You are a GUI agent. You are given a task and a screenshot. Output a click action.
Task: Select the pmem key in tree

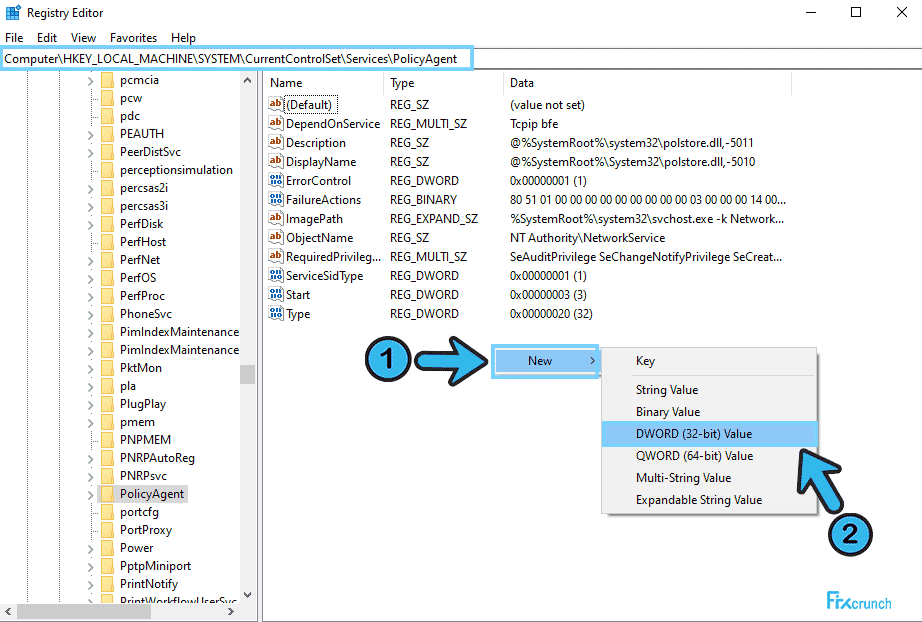tap(138, 422)
